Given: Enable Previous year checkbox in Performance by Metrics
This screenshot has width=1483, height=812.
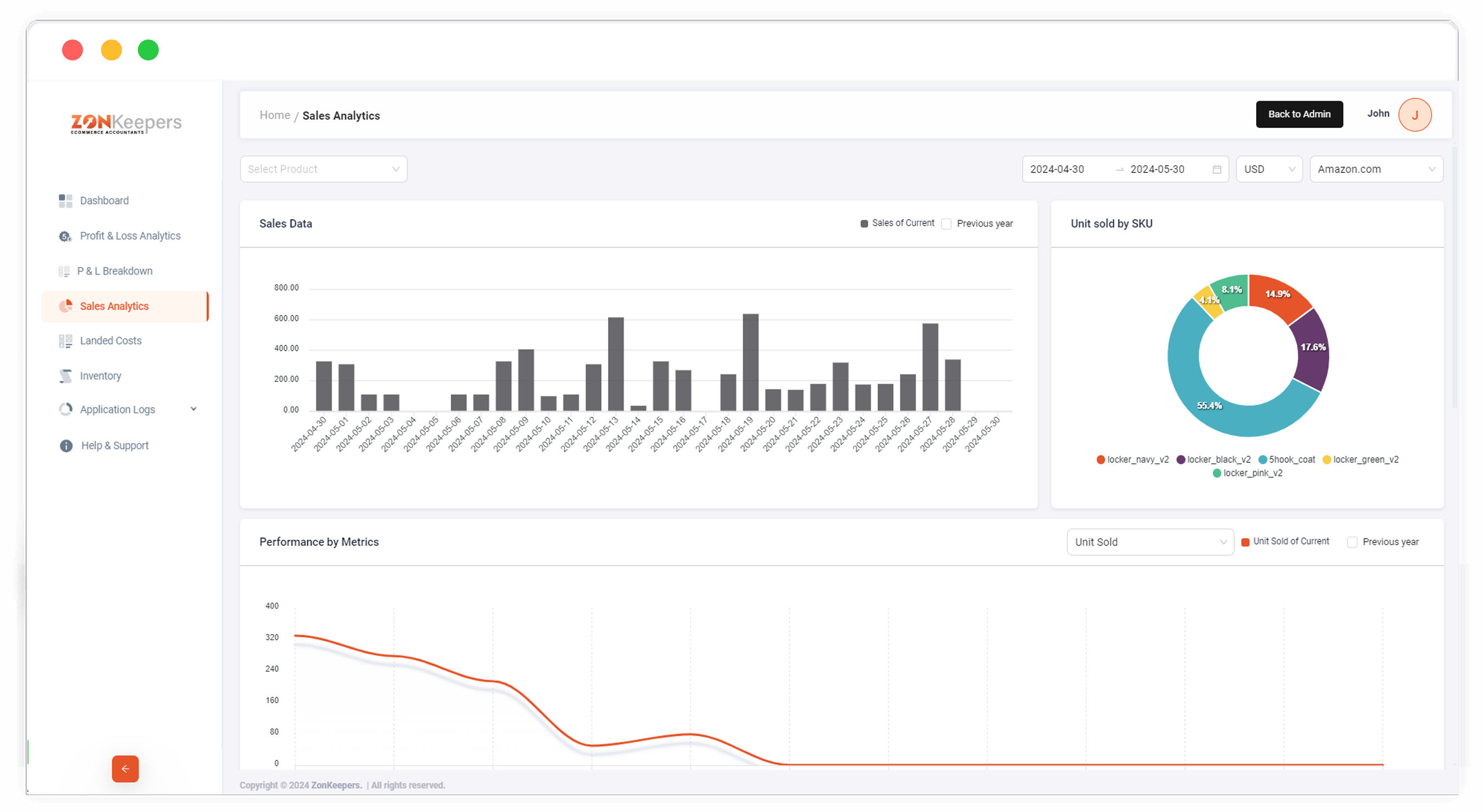Looking at the screenshot, I should point(1352,542).
